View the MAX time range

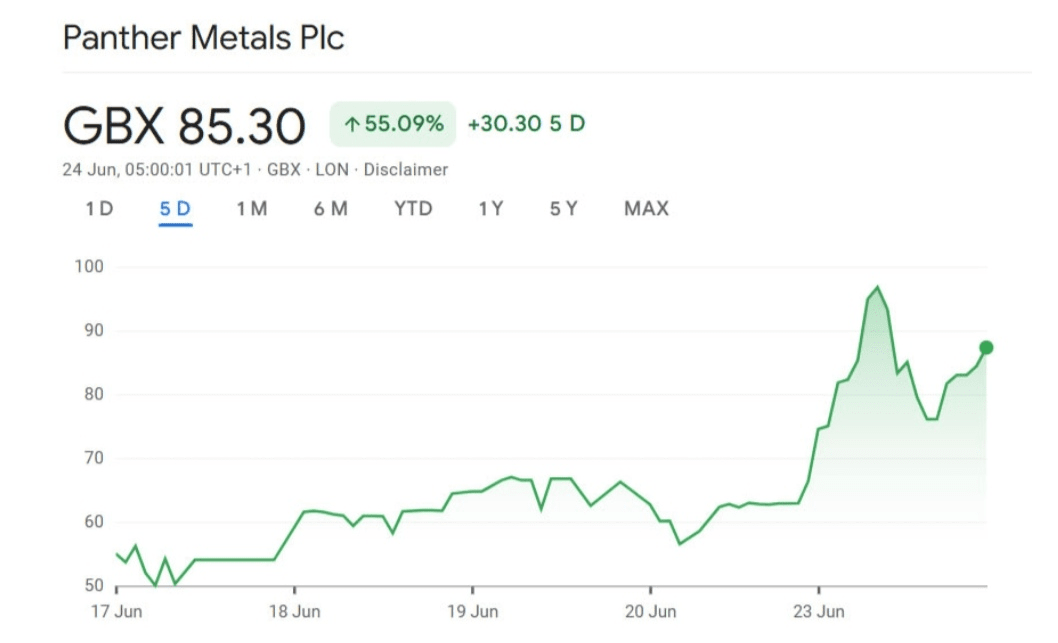[646, 209]
